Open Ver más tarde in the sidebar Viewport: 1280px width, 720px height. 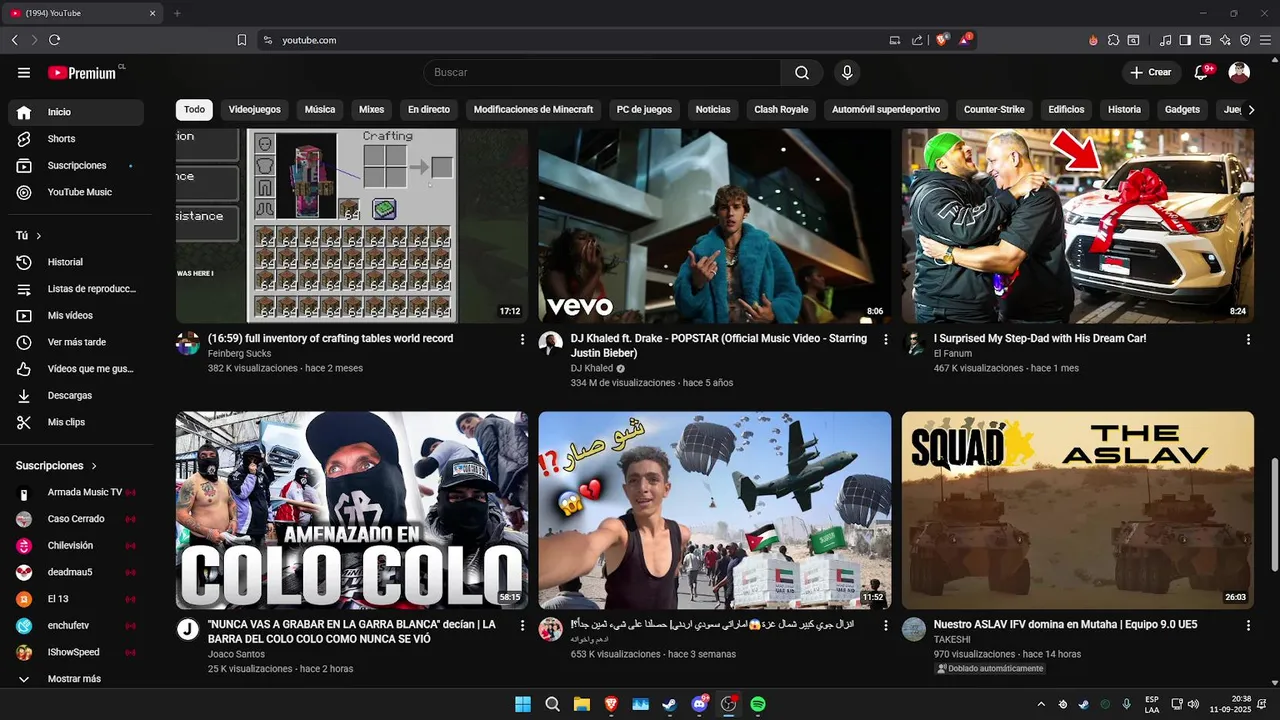click(x=76, y=342)
